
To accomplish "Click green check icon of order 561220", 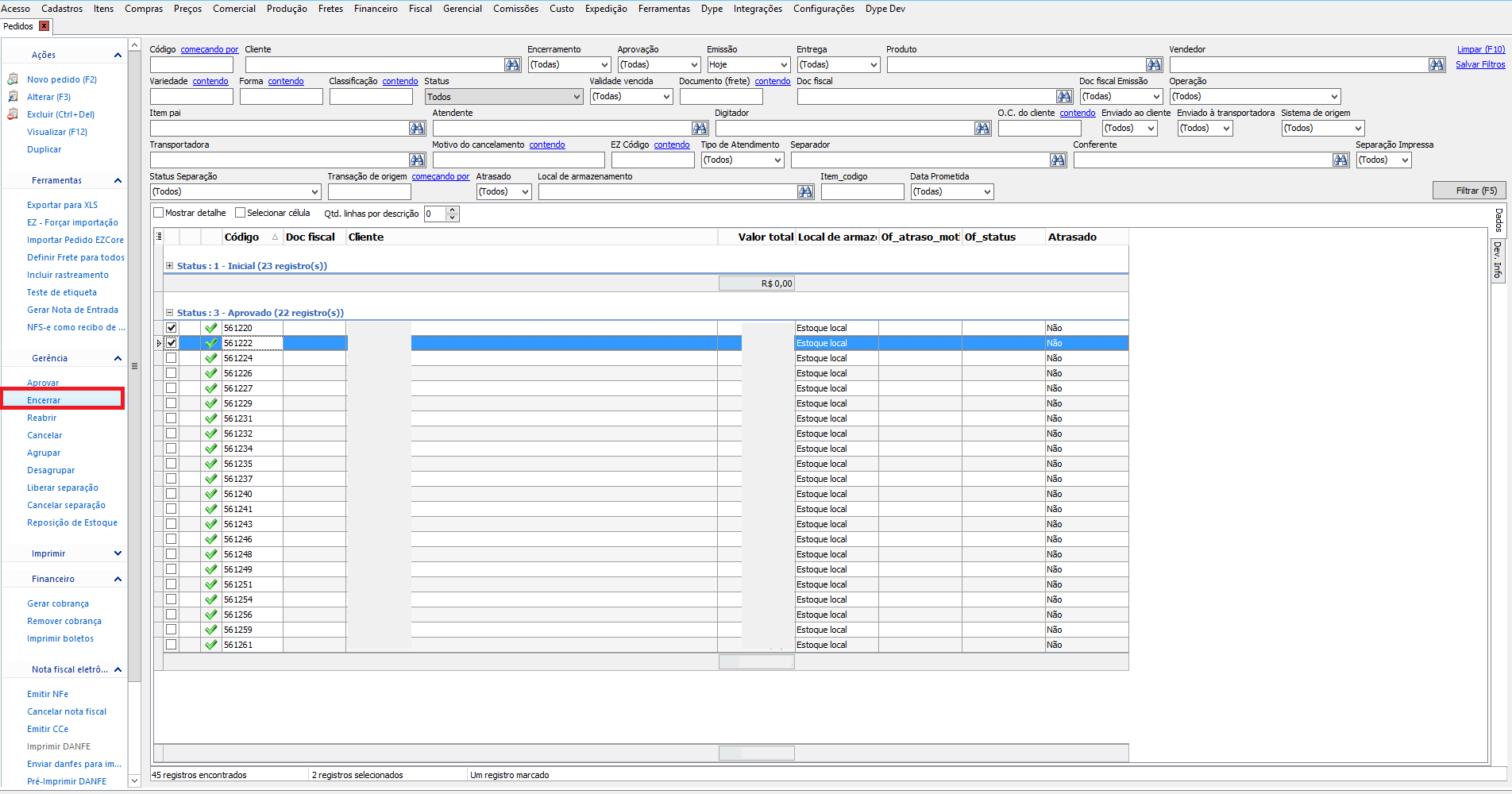I will tap(210, 328).
